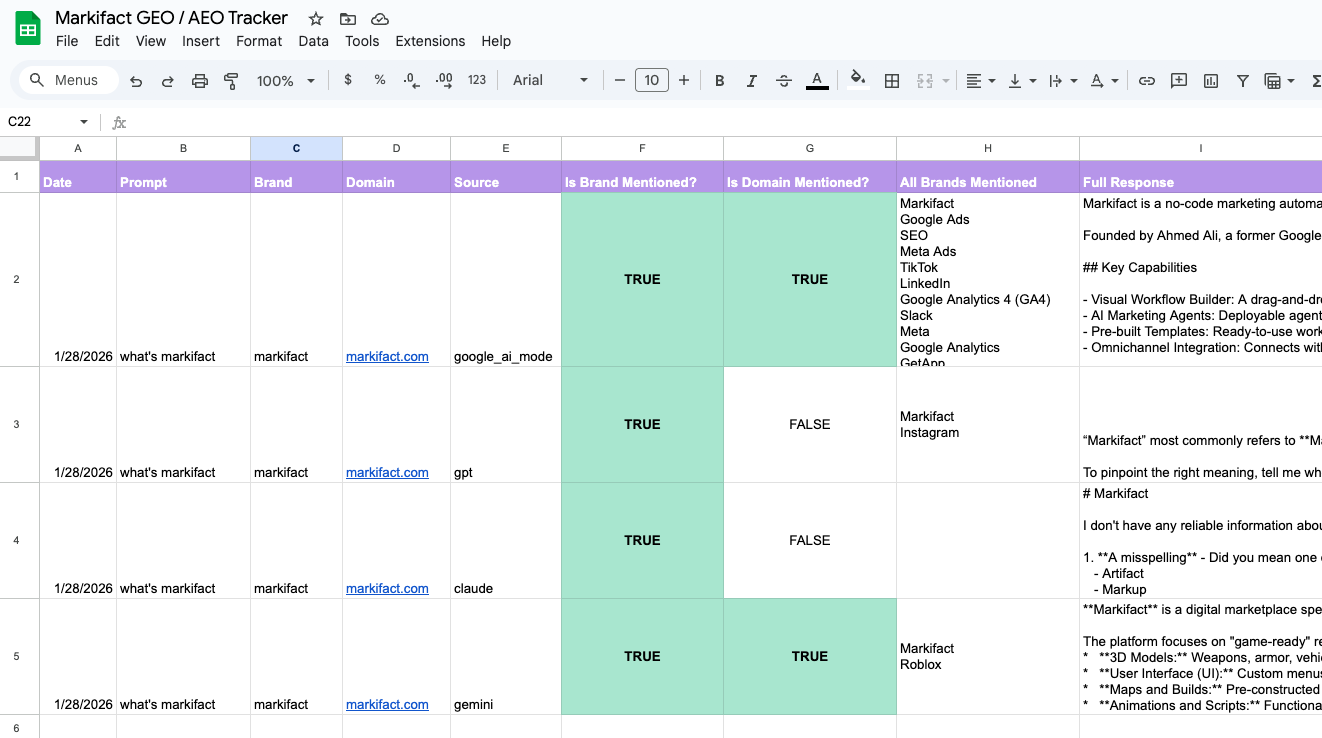Viewport: 1322px width, 738px height.
Task: Star the Markifact GEO / AEO Tracker spreadsheet
Action: (x=315, y=17)
